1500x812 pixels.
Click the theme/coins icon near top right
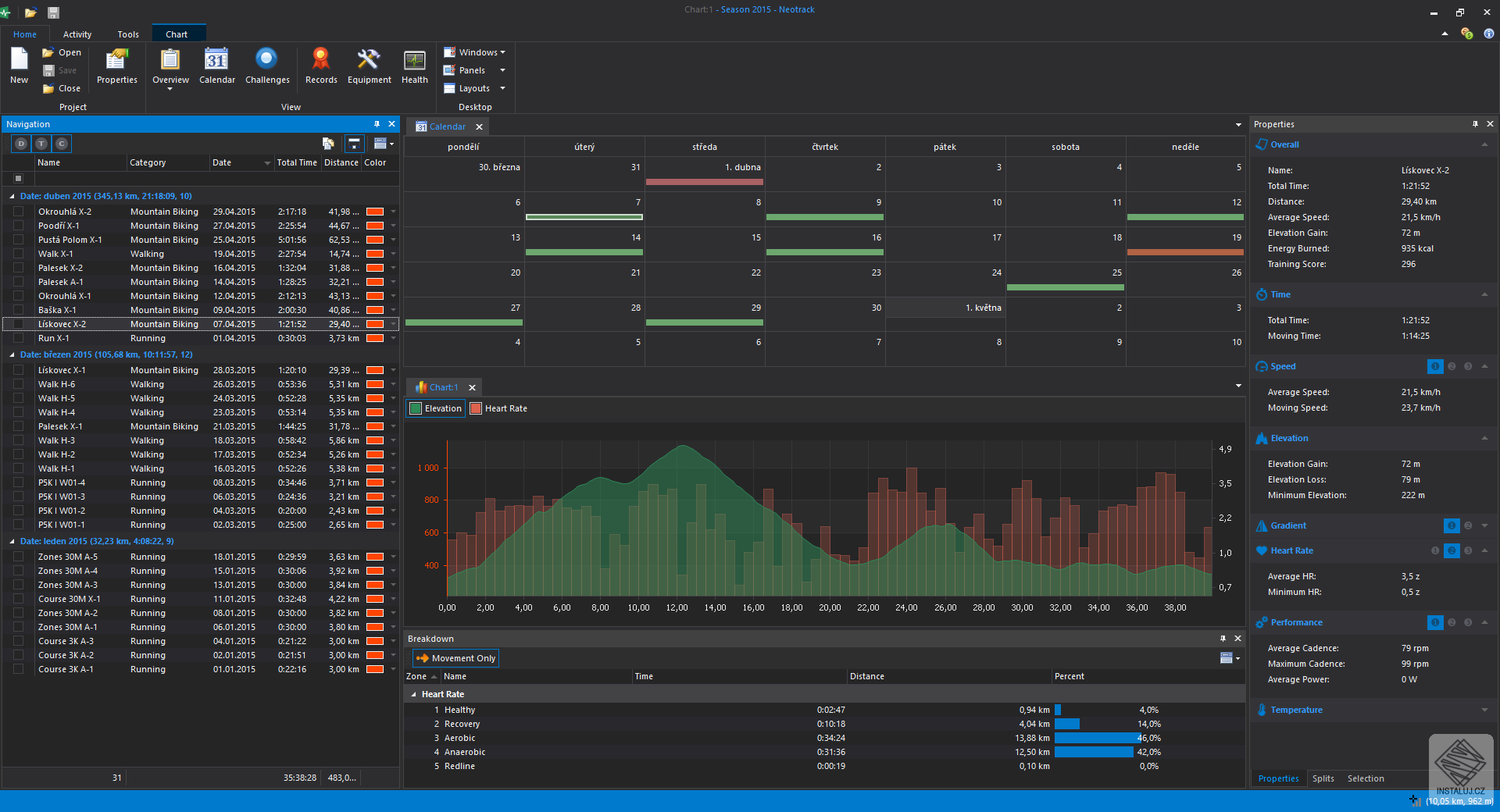click(1466, 34)
